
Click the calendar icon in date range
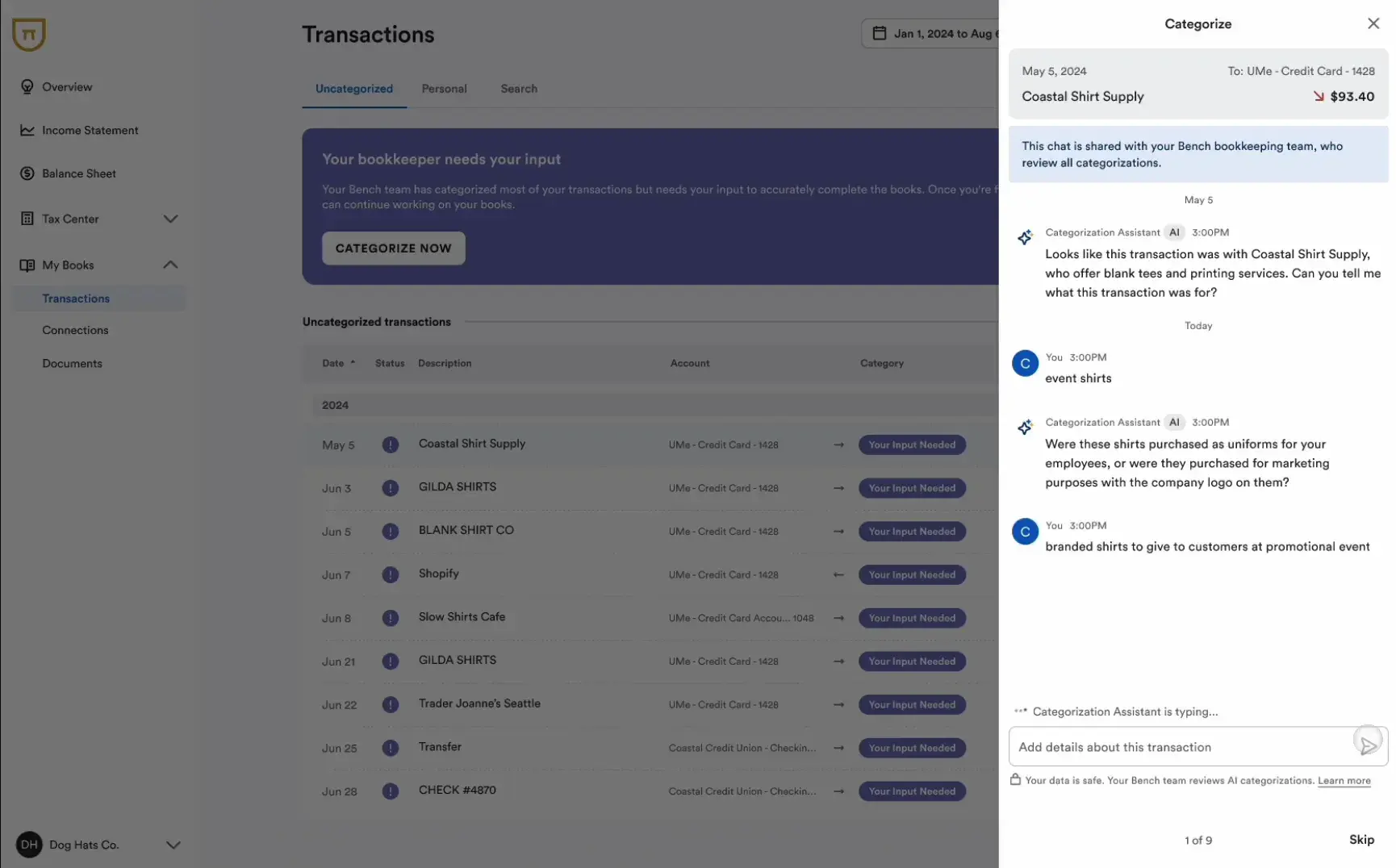pos(879,33)
